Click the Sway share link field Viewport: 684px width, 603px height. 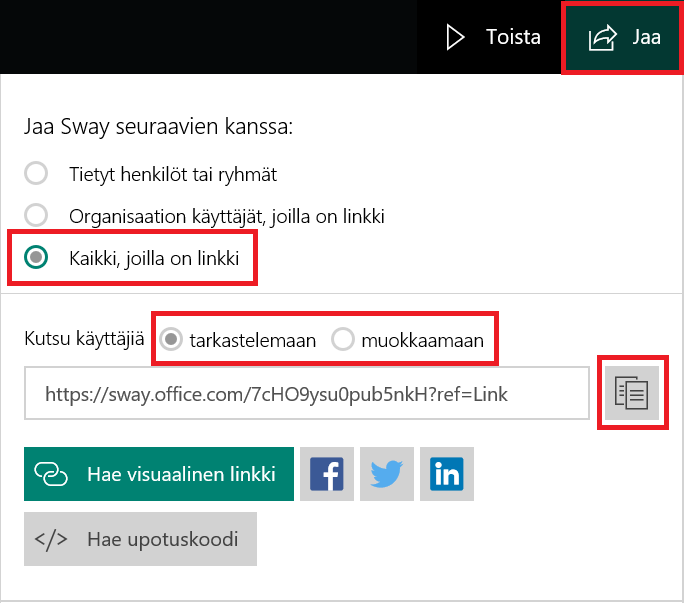pyautogui.click(x=307, y=393)
